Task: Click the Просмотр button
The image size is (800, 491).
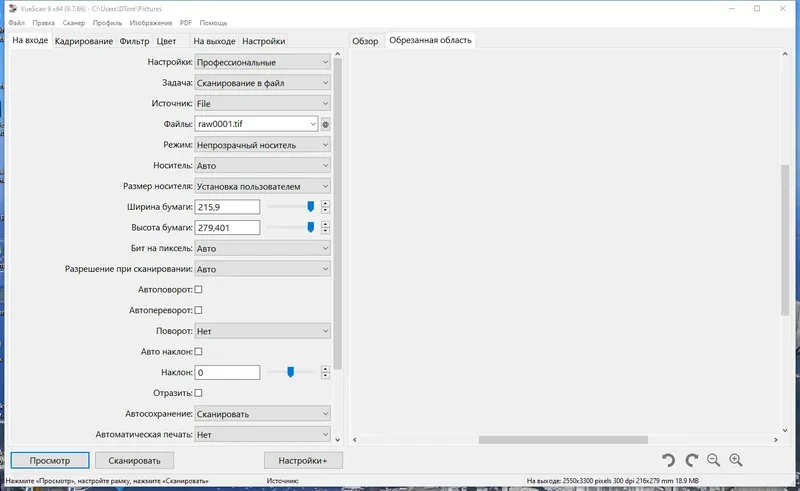Action: [x=49, y=460]
